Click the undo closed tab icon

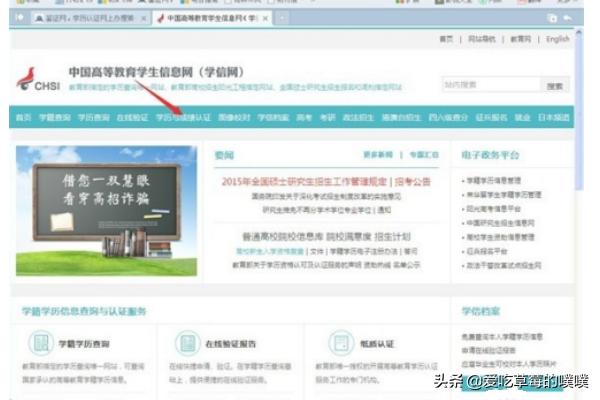tap(568, 18)
